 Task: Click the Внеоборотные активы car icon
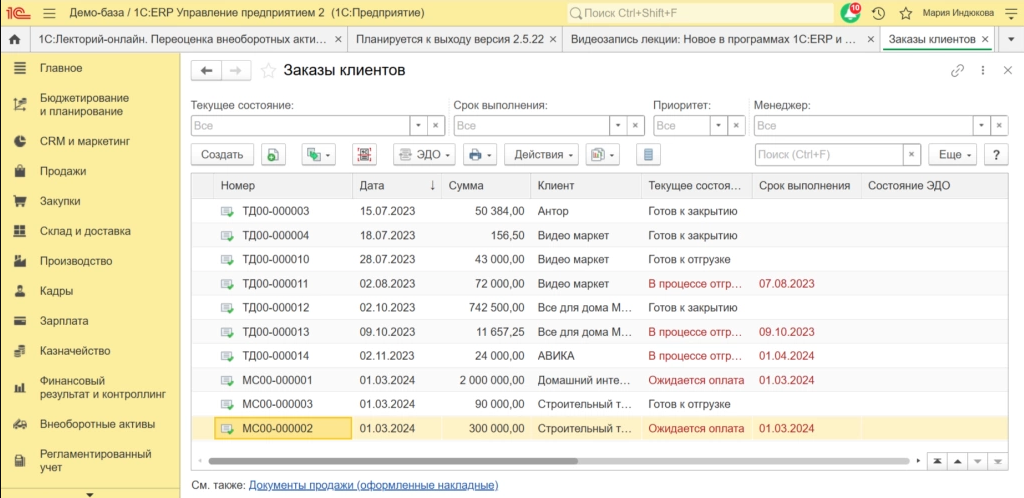20,424
